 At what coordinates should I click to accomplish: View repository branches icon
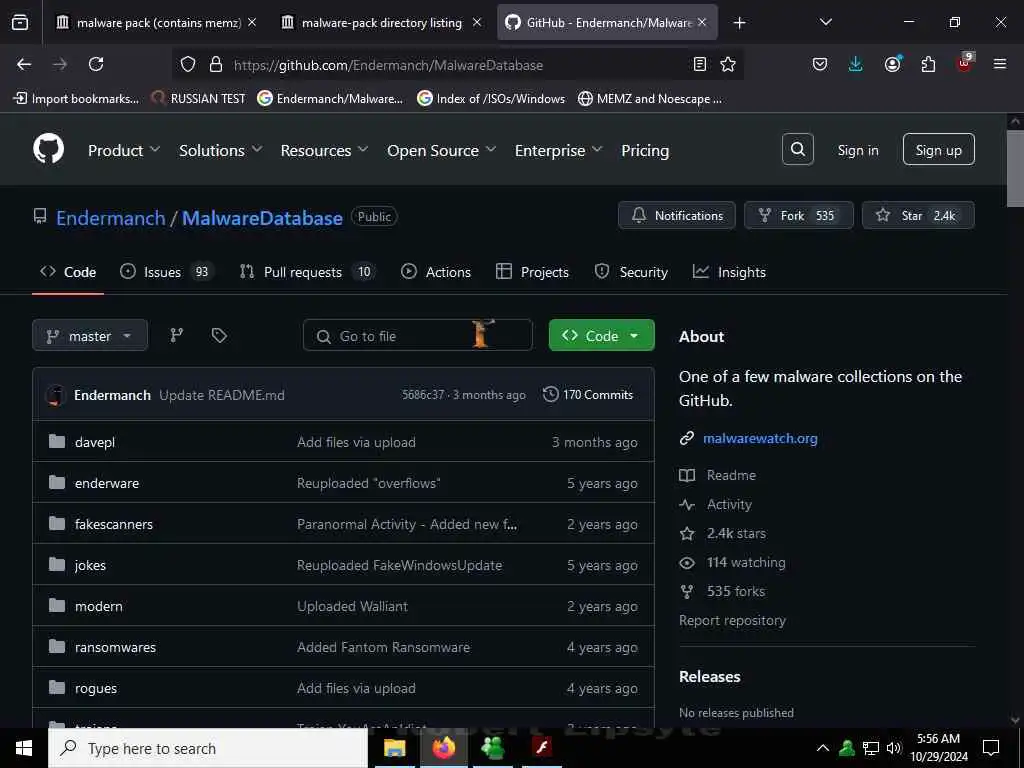(176, 335)
